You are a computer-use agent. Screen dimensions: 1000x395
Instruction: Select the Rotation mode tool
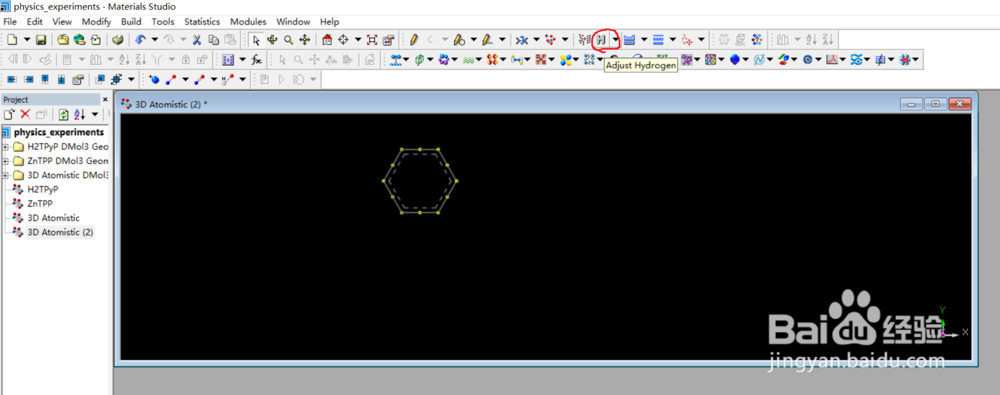click(x=272, y=40)
